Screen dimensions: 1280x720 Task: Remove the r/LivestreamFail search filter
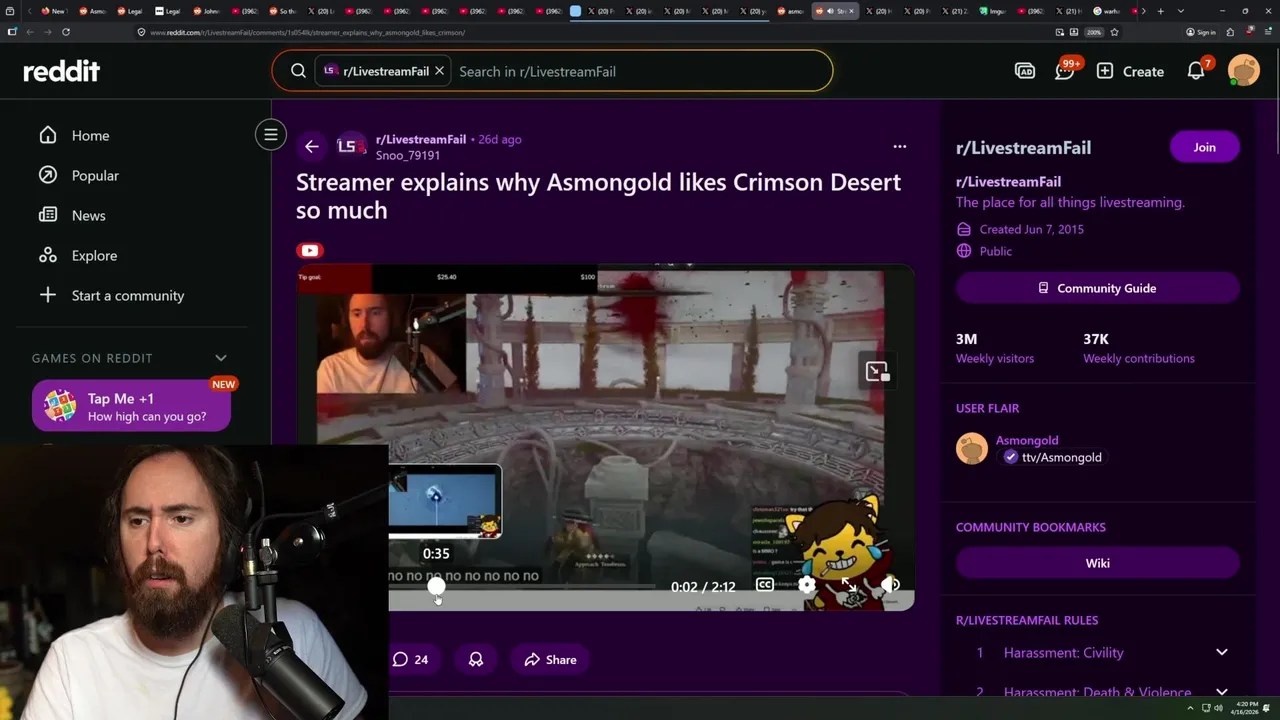click(x=439, y=71)
